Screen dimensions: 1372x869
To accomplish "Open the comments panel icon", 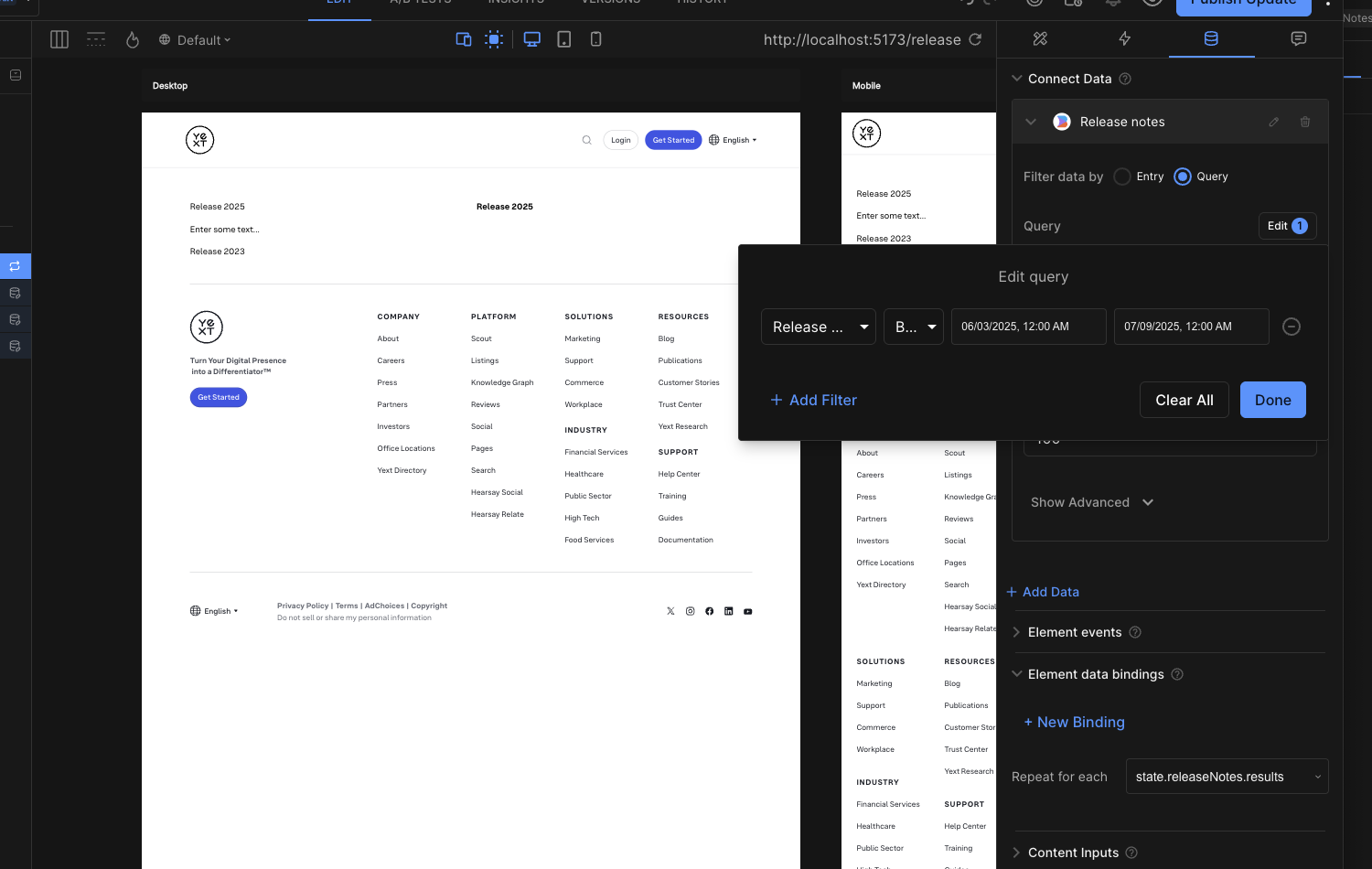I will 1298,38.
